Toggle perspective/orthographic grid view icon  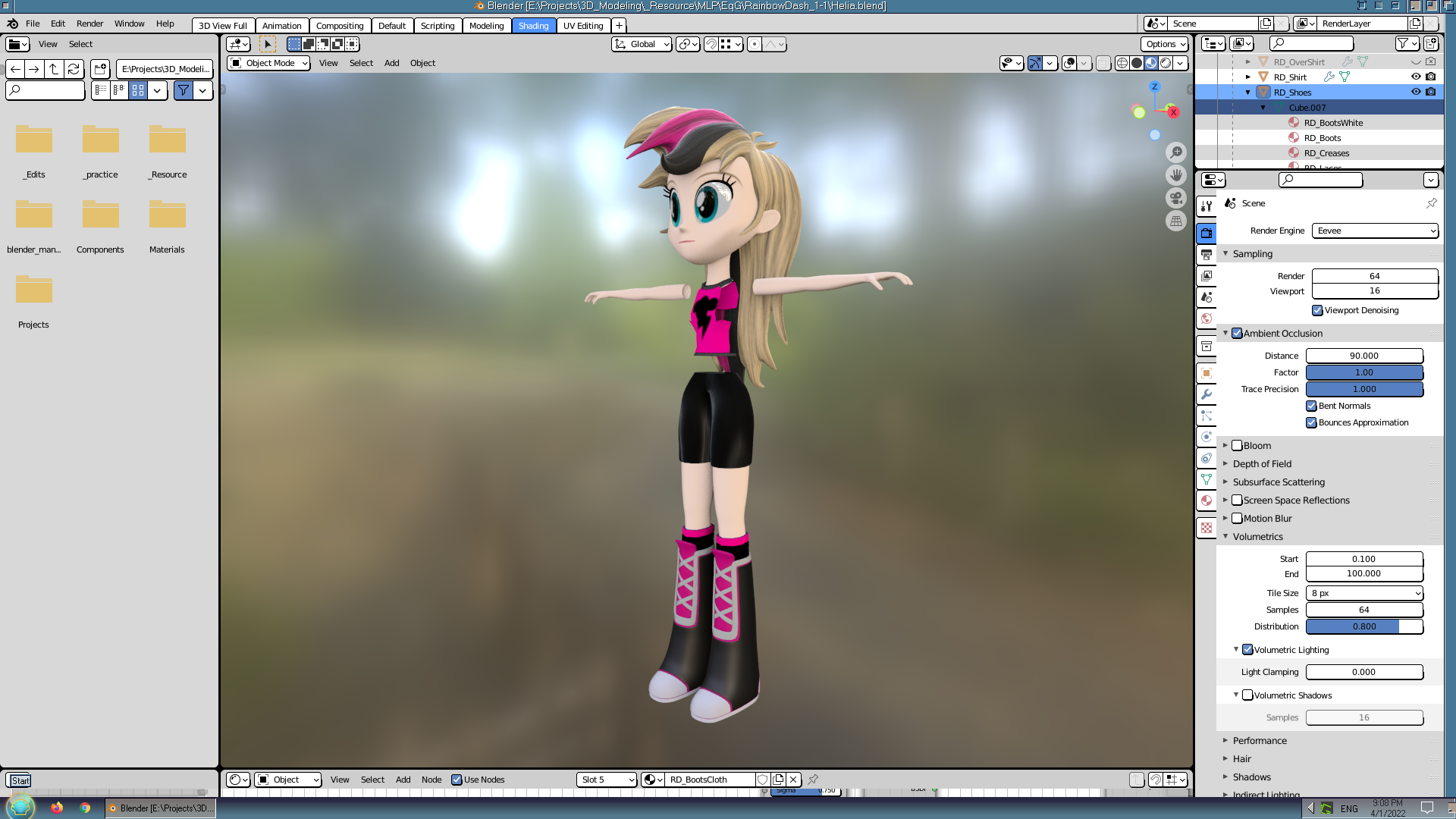click(x=1176, y=221)
